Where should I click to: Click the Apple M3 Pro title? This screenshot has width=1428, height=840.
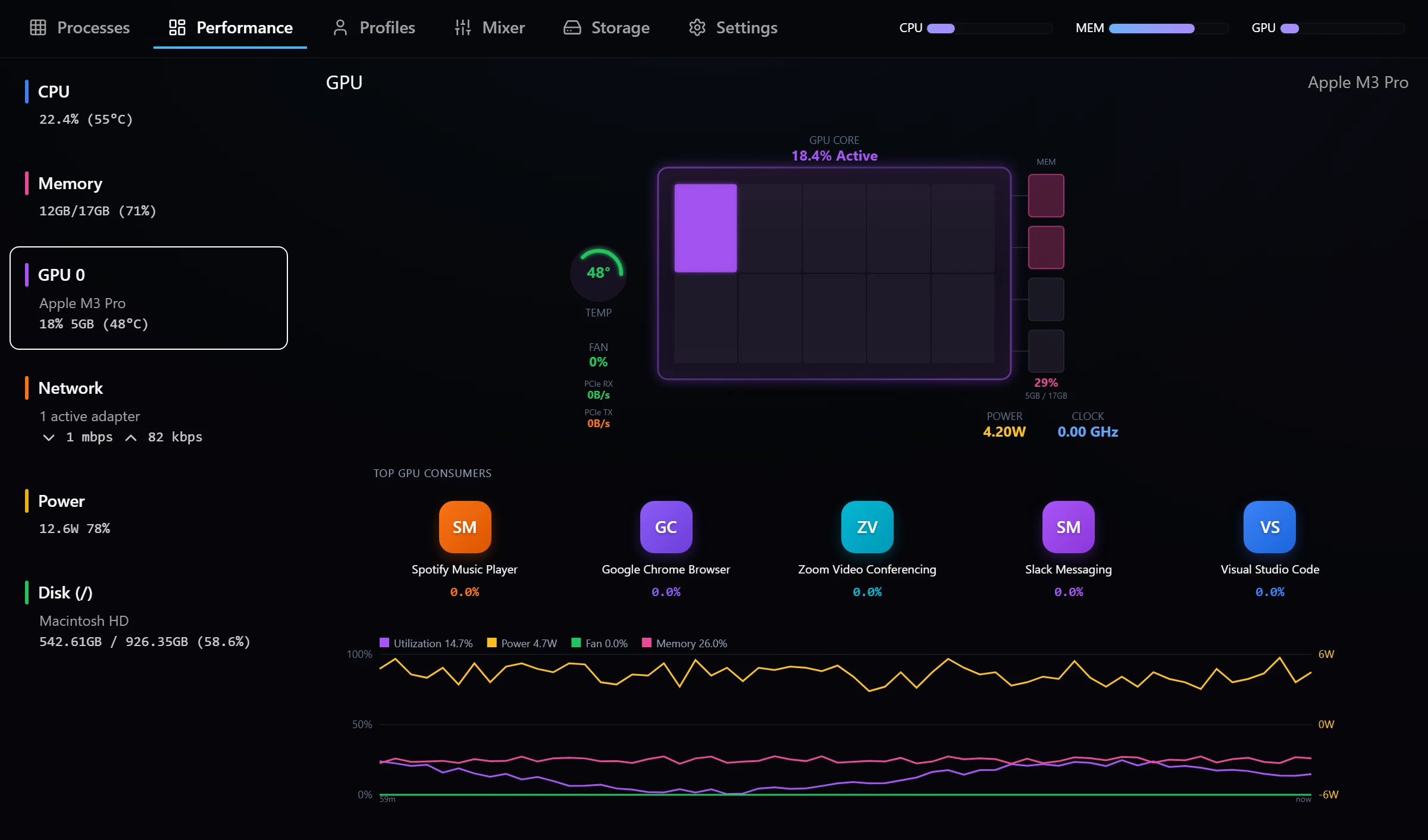(x=1358, y=82)
